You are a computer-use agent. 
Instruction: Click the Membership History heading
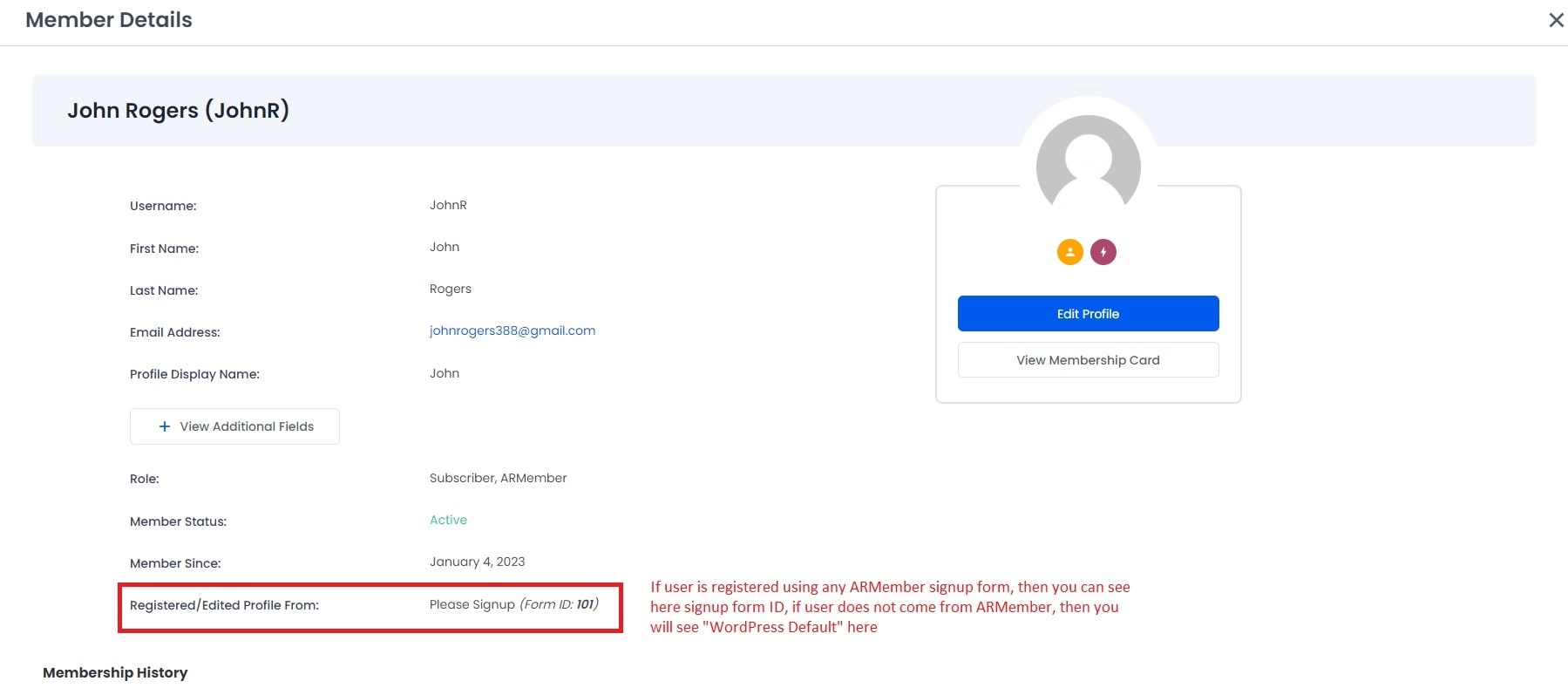point(115,672)
